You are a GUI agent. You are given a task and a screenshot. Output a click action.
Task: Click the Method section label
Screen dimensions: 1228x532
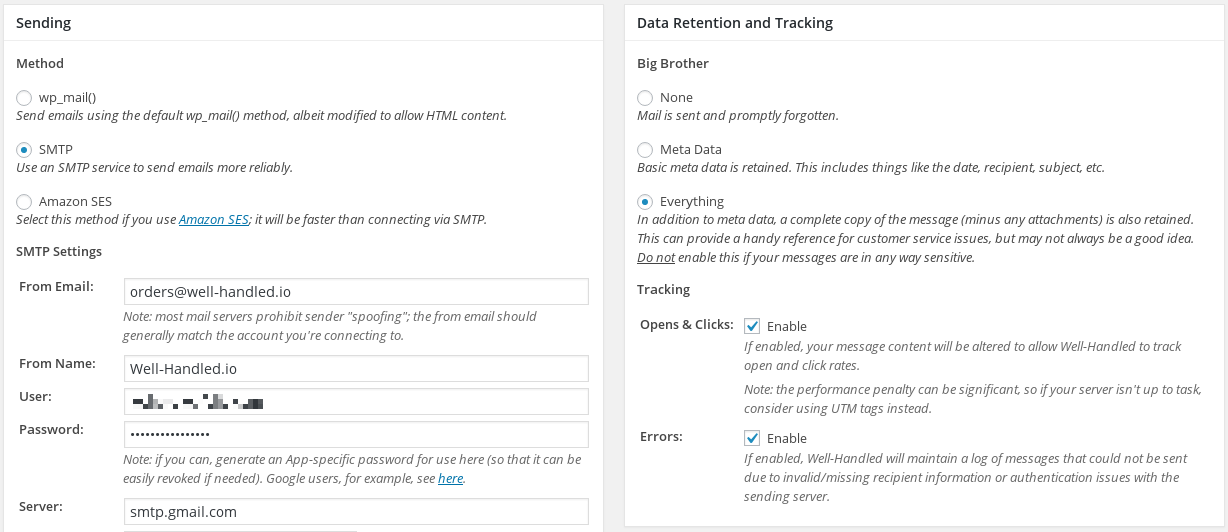40,63
